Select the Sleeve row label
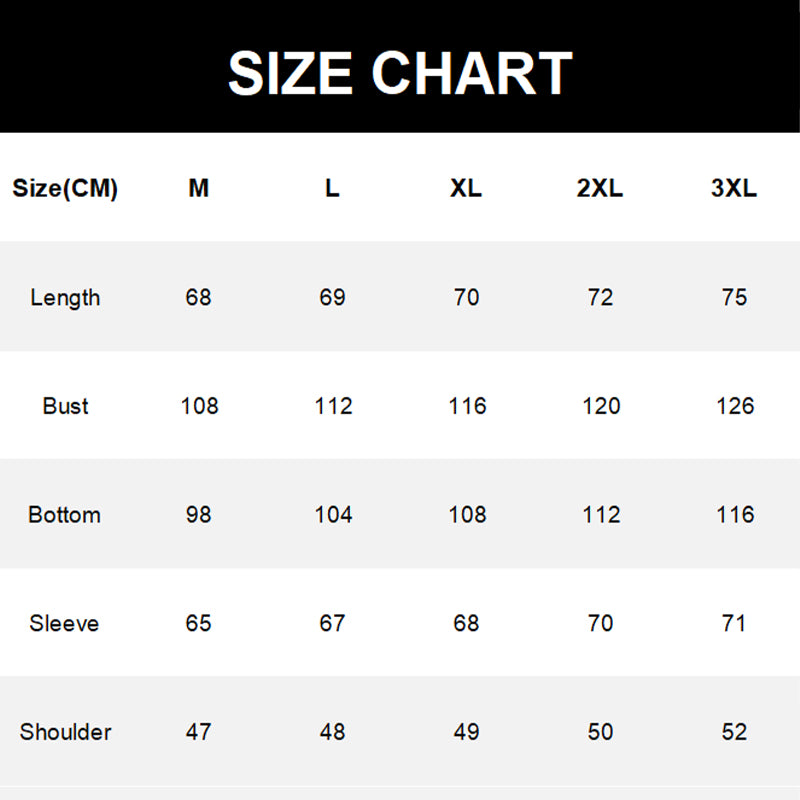This screenshot has height=800, width=800. tap(64, 623)
